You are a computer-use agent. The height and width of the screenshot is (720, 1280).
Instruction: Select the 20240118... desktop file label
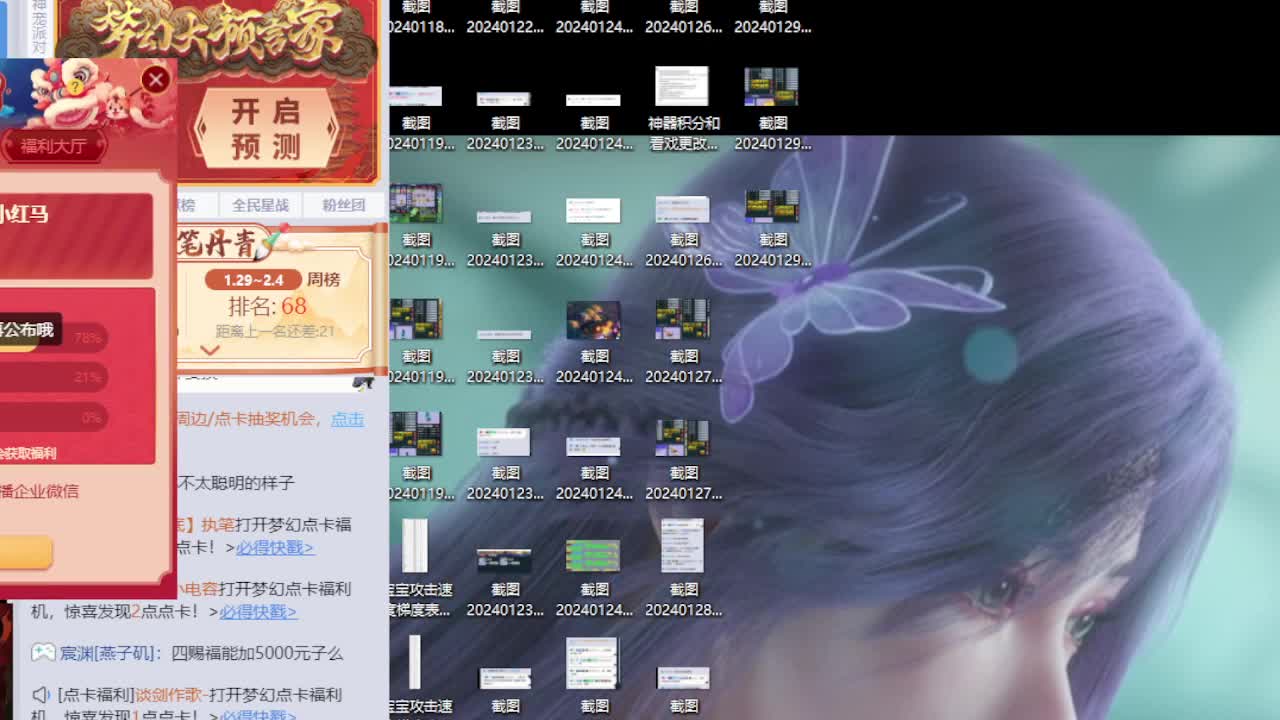click(421, 27)
